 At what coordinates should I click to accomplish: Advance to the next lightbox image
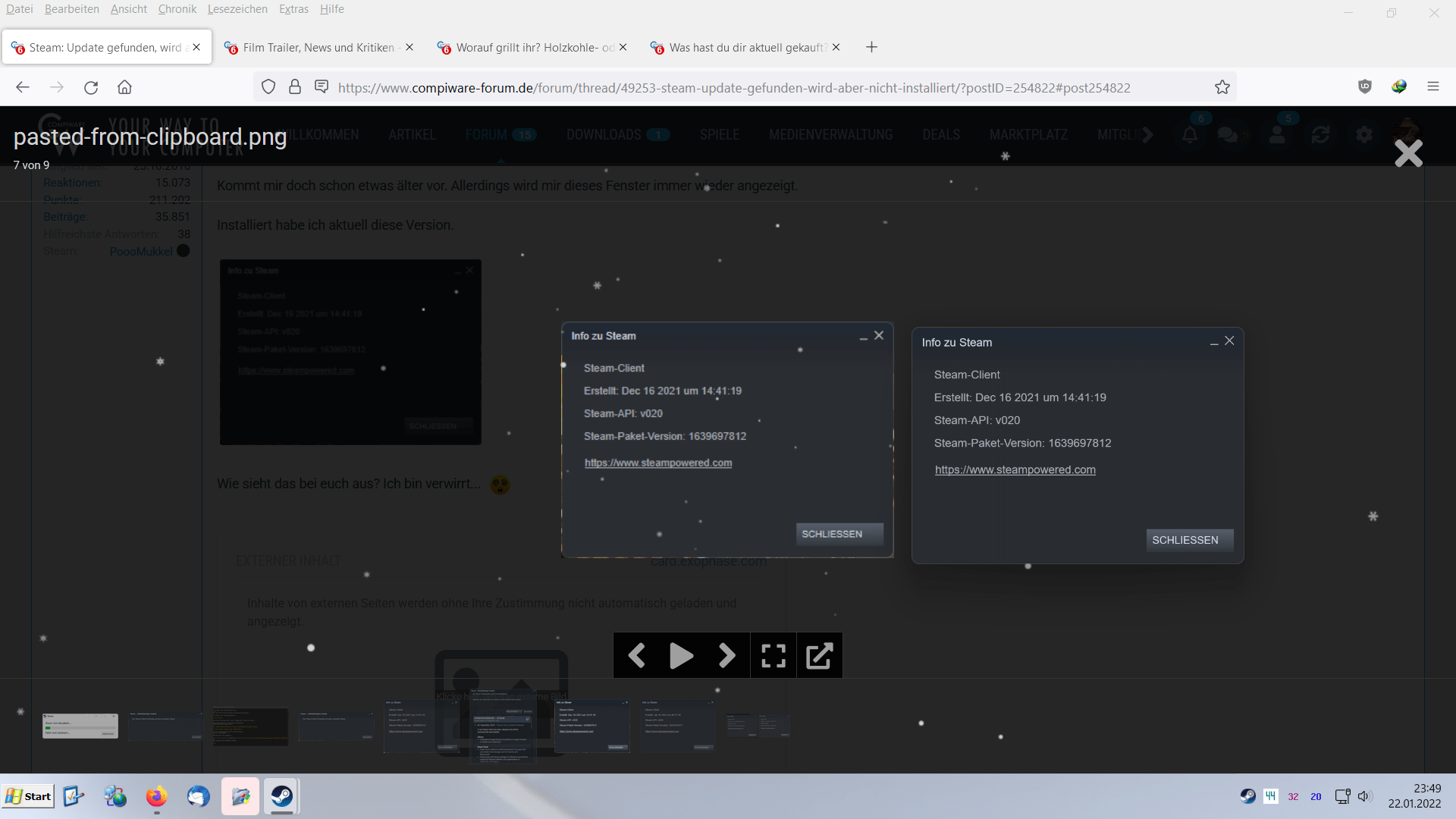[726, 655]
